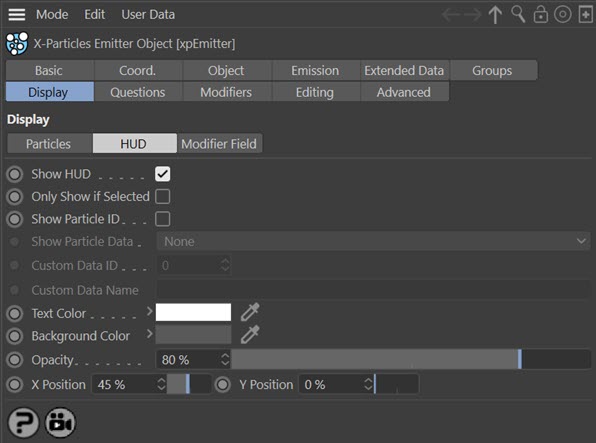The height and width of the screenshot is (443, 596).
Task: Select the HUD sub-tab
Action: 135,144
